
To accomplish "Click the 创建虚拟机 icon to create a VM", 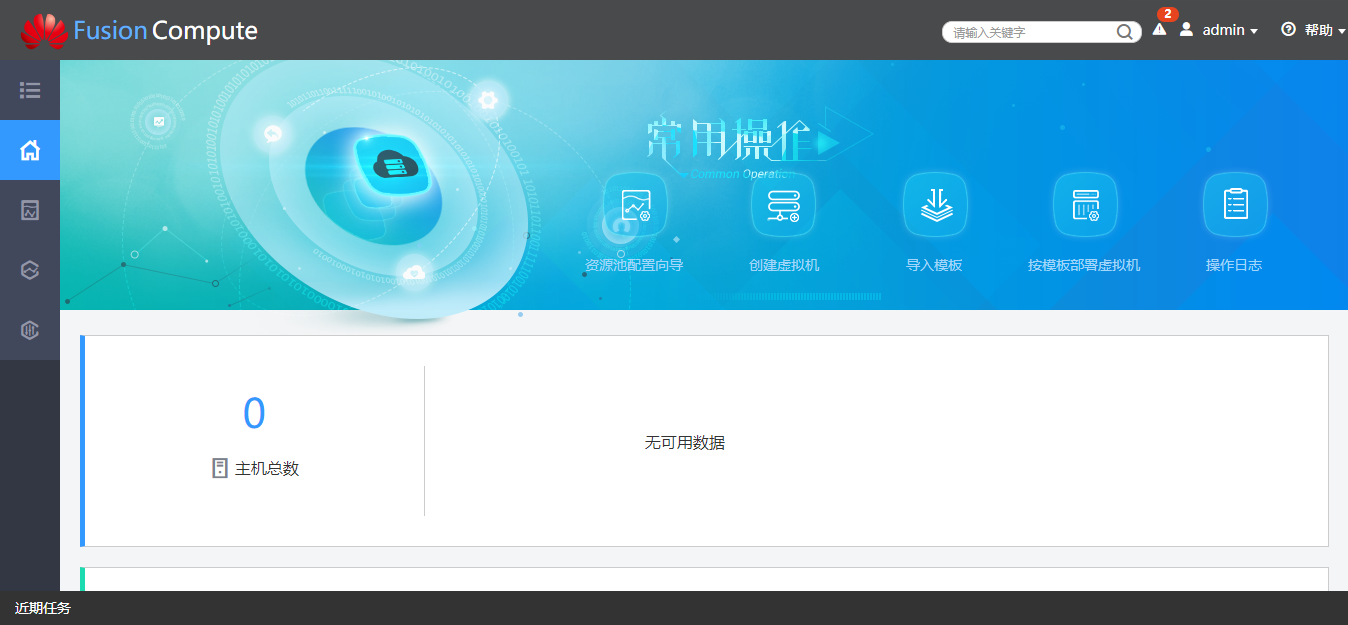I will (783, 205).
